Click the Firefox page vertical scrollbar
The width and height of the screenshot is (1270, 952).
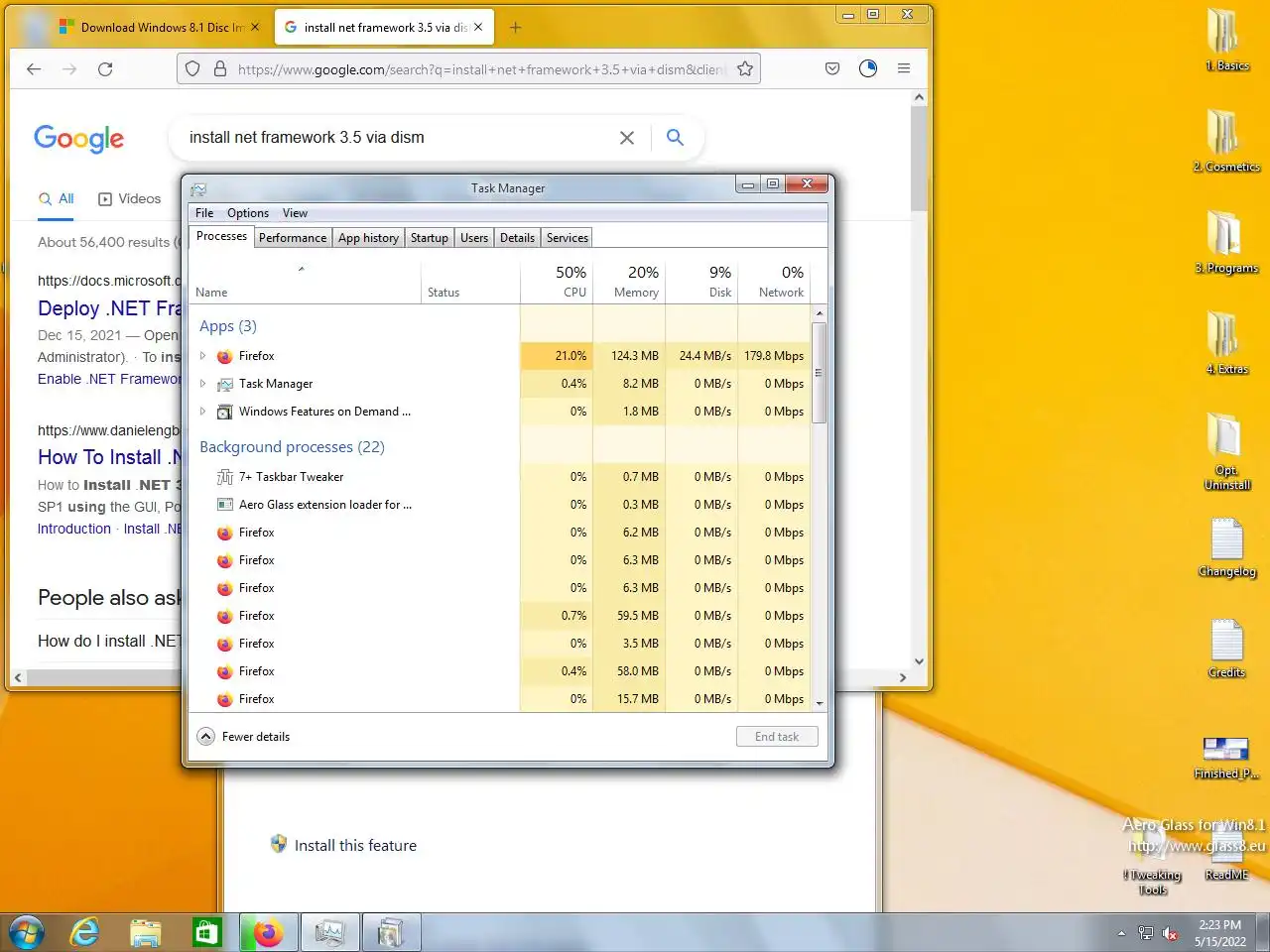919,157
